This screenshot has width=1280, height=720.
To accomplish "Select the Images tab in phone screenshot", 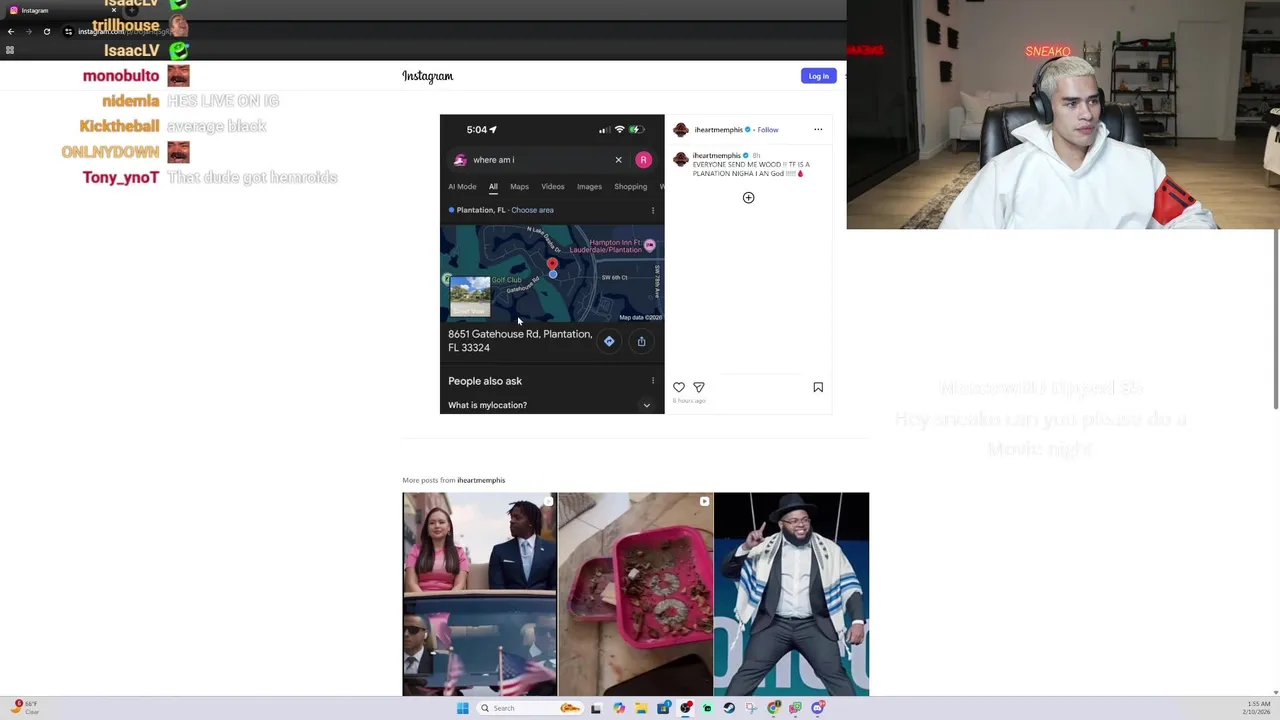I will click(589, 186).
